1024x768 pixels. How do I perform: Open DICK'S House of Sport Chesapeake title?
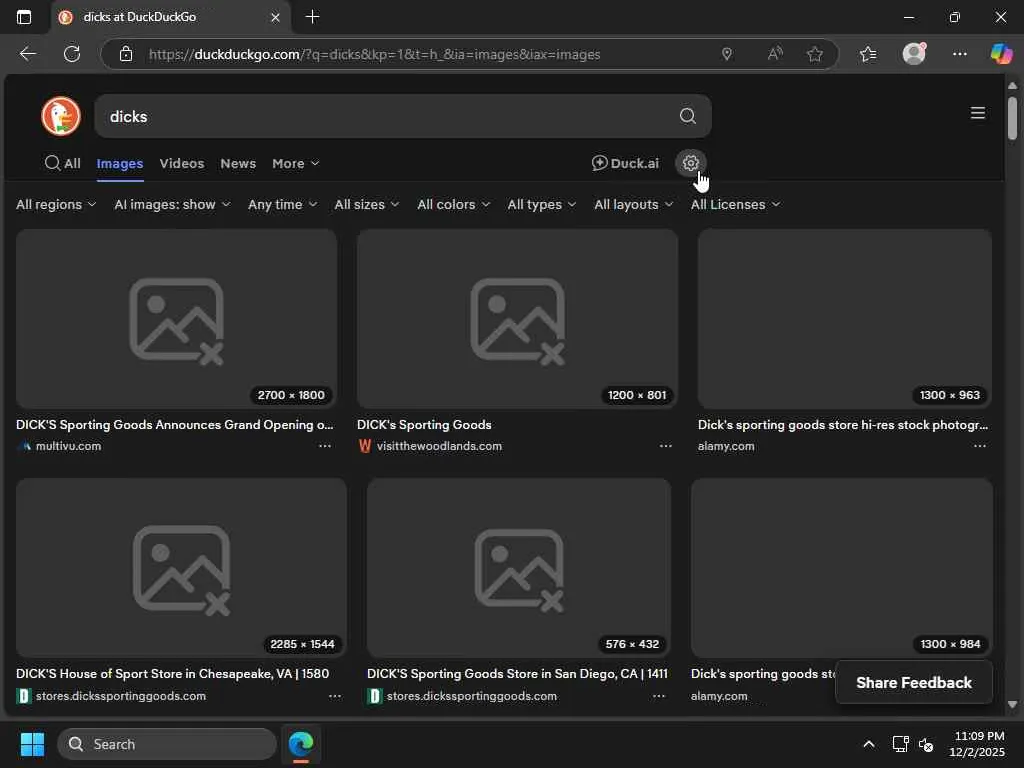[172, 673]
